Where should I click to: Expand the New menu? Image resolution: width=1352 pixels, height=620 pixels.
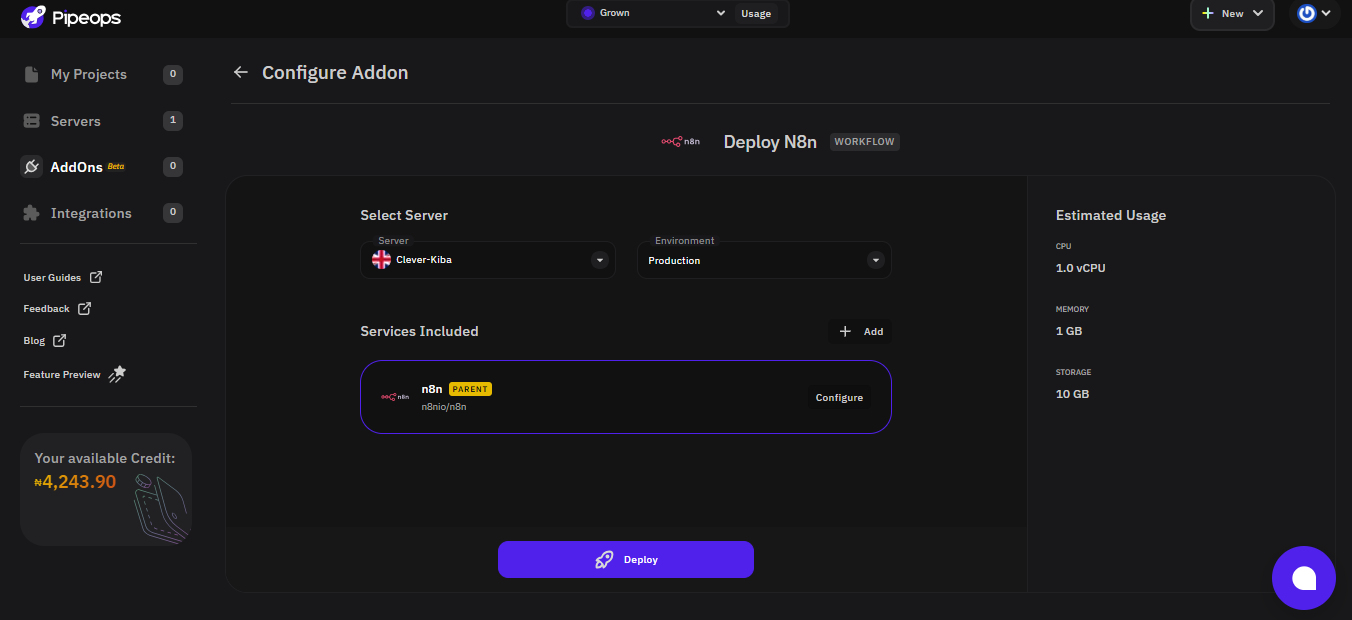[1232, 14]
